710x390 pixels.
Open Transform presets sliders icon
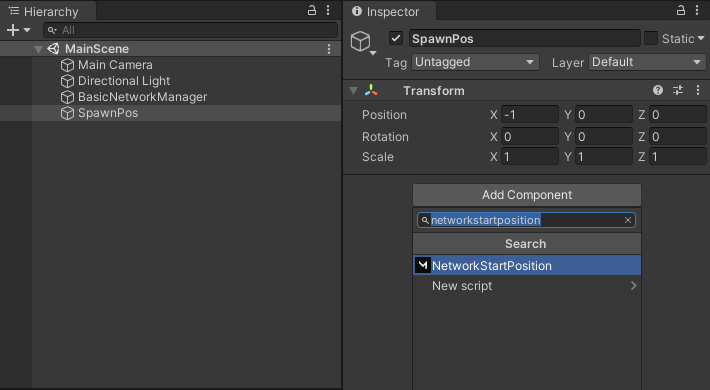pos(678,90)
